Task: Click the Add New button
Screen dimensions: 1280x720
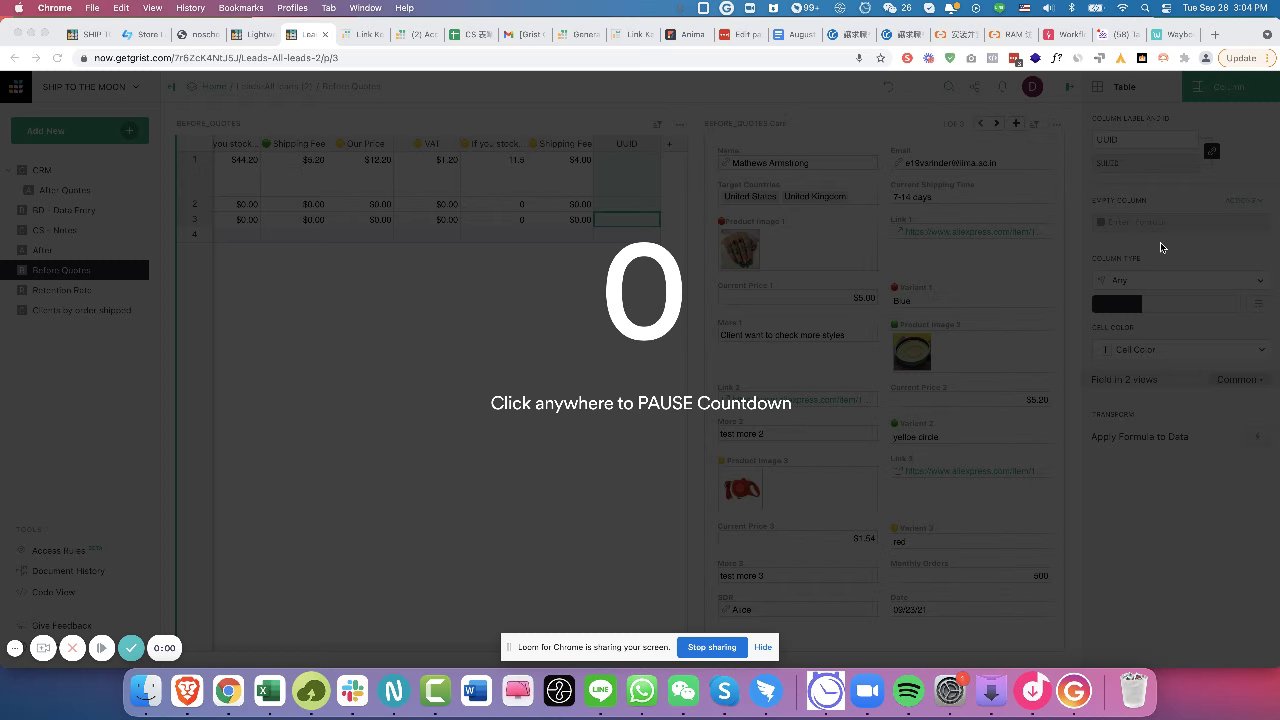Action: click(79, 130)
